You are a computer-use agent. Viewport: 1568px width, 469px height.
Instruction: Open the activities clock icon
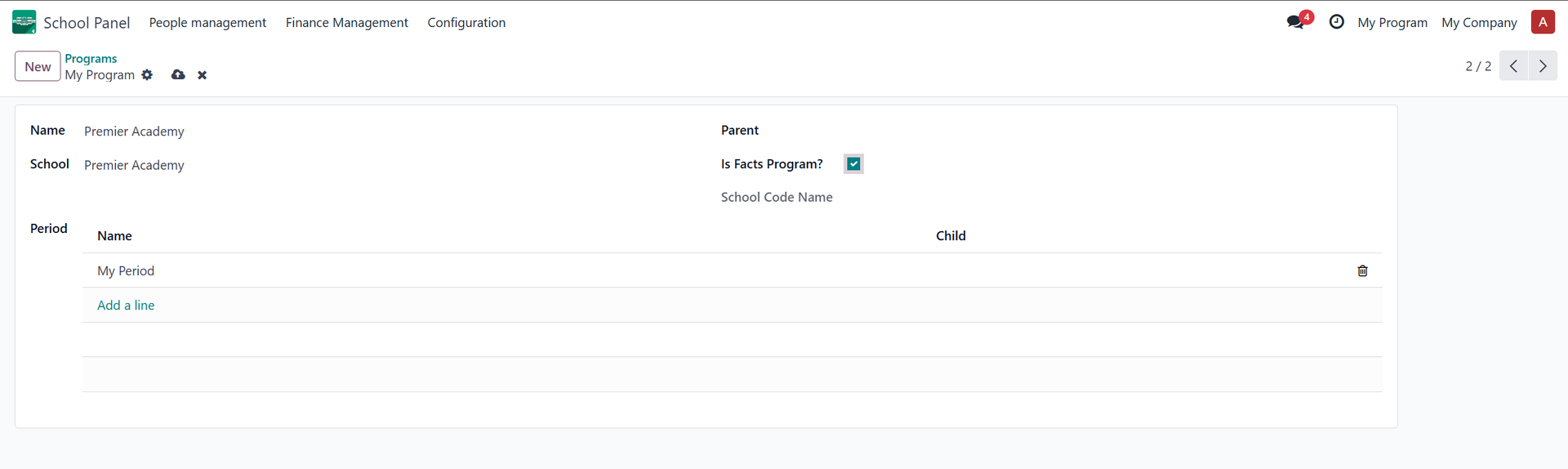[x=1337, y=22]
